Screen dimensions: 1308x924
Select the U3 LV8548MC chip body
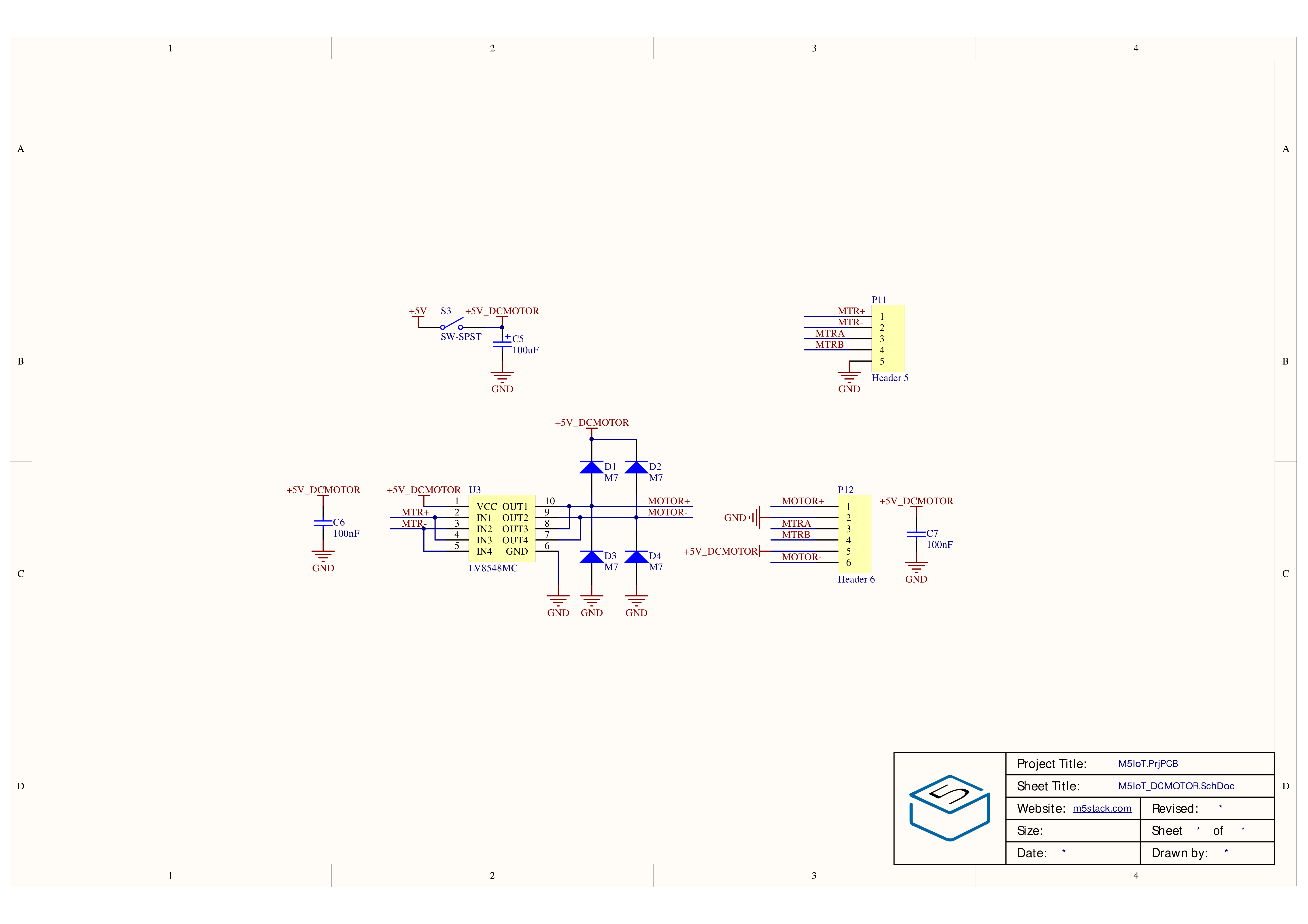tap(502, 529)
